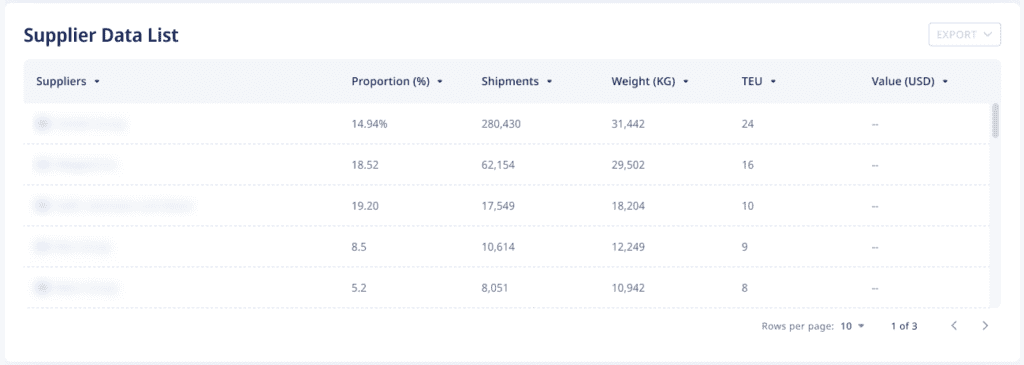Click the Suppliers column header label
The width and height of the screenshot is (1024, 365).
(x=61, y=82)
